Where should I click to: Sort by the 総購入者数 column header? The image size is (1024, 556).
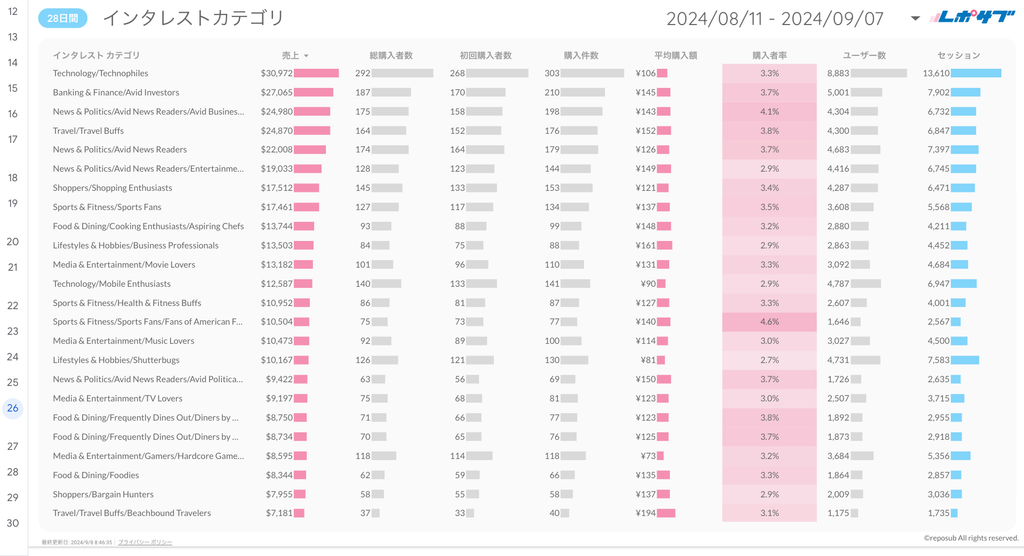pos(391,55)
